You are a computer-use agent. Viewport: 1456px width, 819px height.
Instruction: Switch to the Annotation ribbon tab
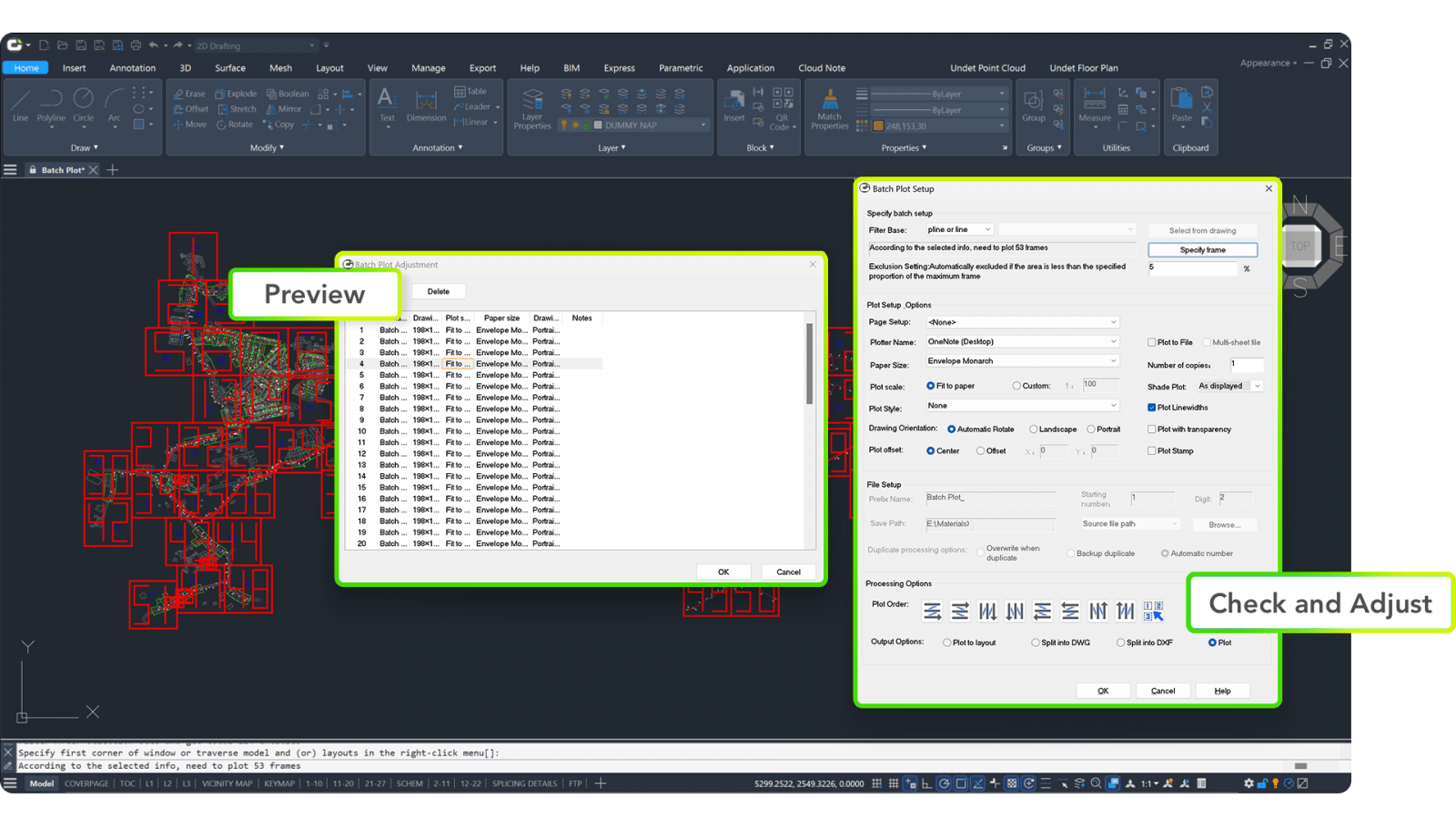pyautogui.click(x=132, y=68)
